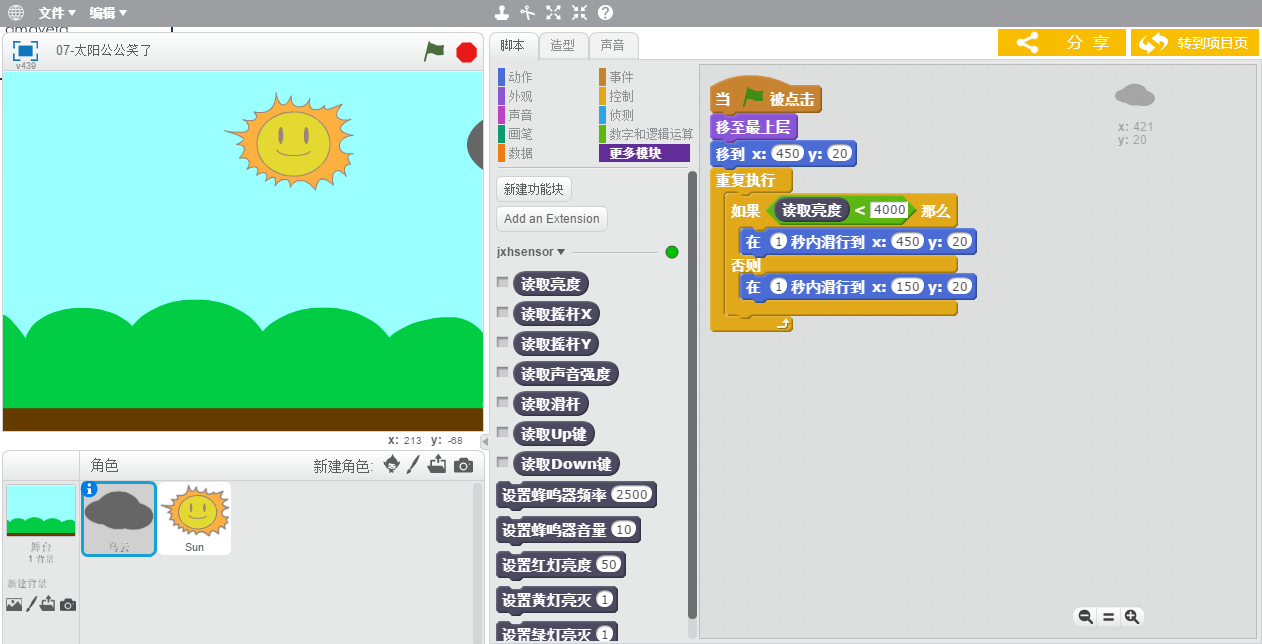Screen dimensions: 1262x644
Task: Open the 编辑 dropdown menu
Action: [108, 13]
